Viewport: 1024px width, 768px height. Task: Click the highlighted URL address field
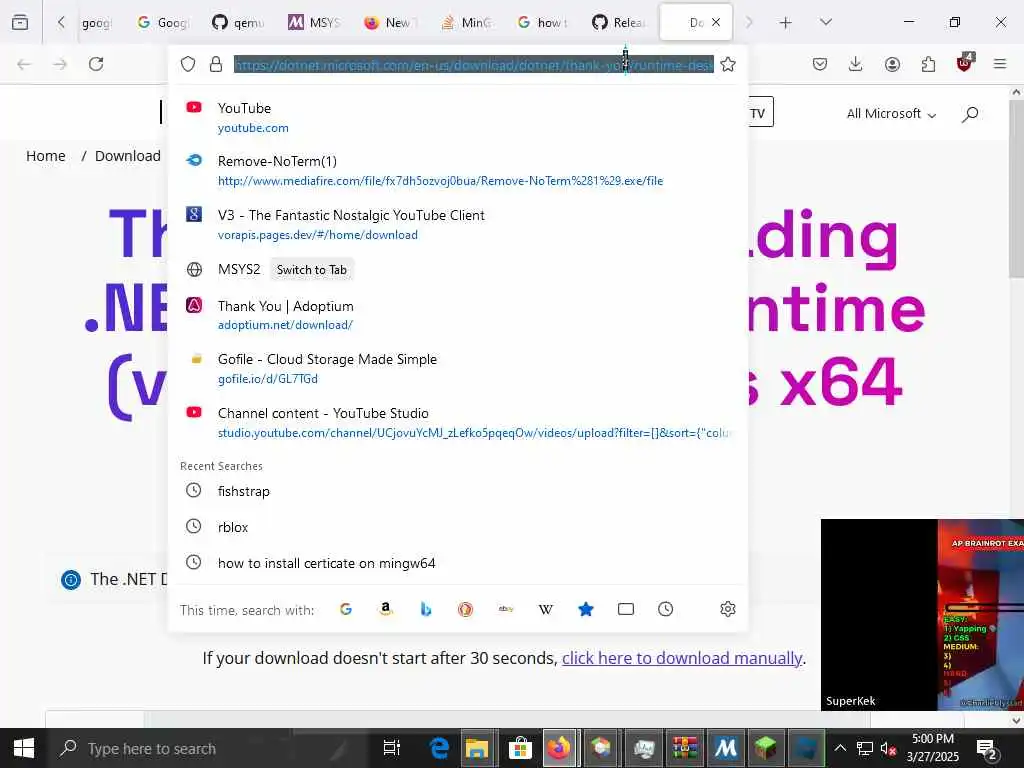[473, 65]
